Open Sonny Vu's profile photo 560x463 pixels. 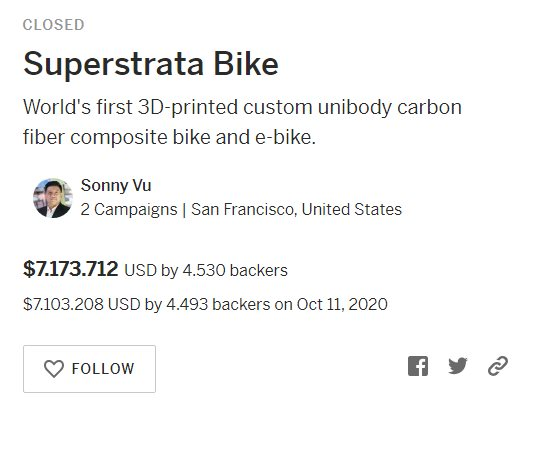click(53, 198)
